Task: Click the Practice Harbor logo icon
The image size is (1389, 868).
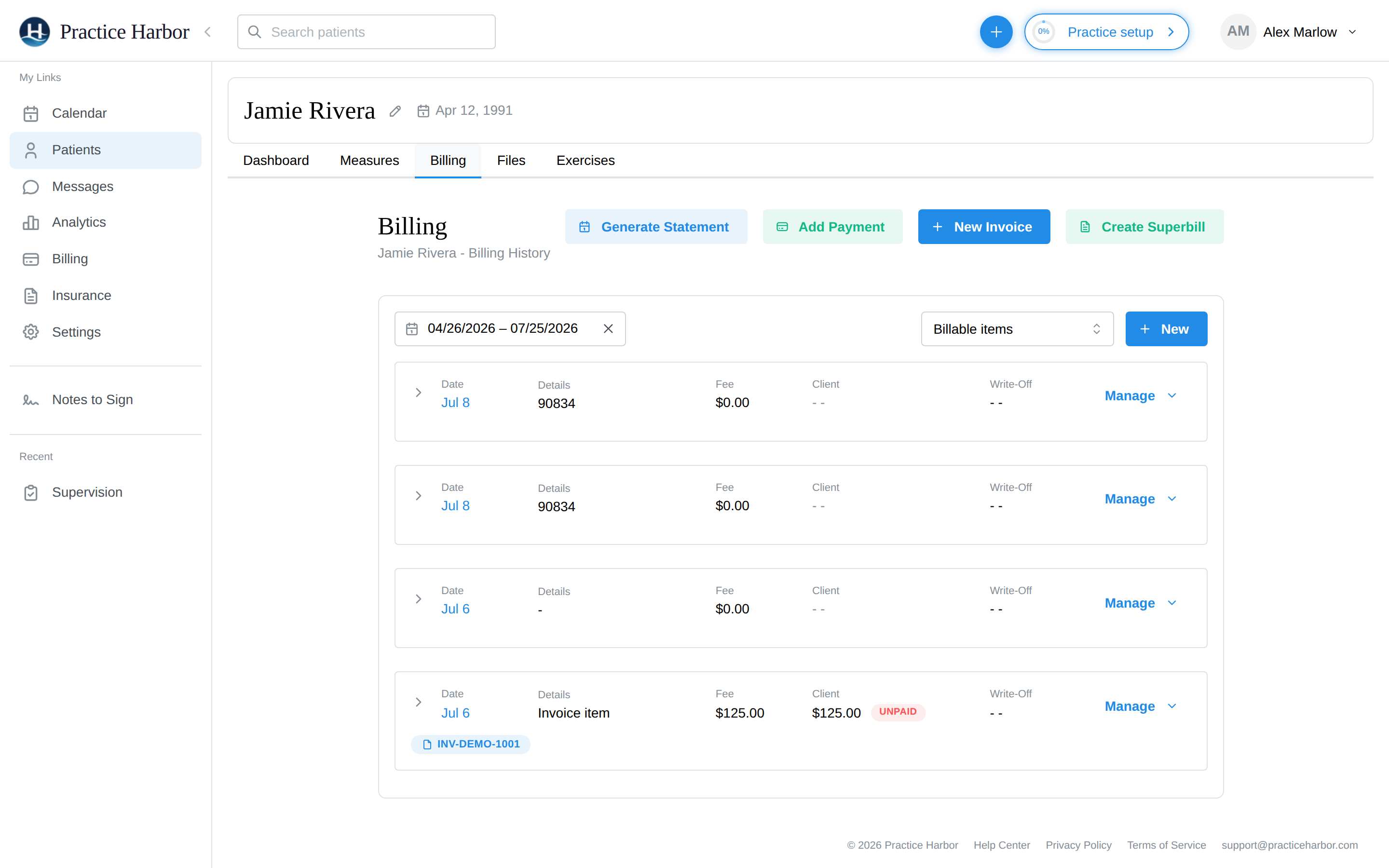Action: pyautogui.click(x=34, y=31)
